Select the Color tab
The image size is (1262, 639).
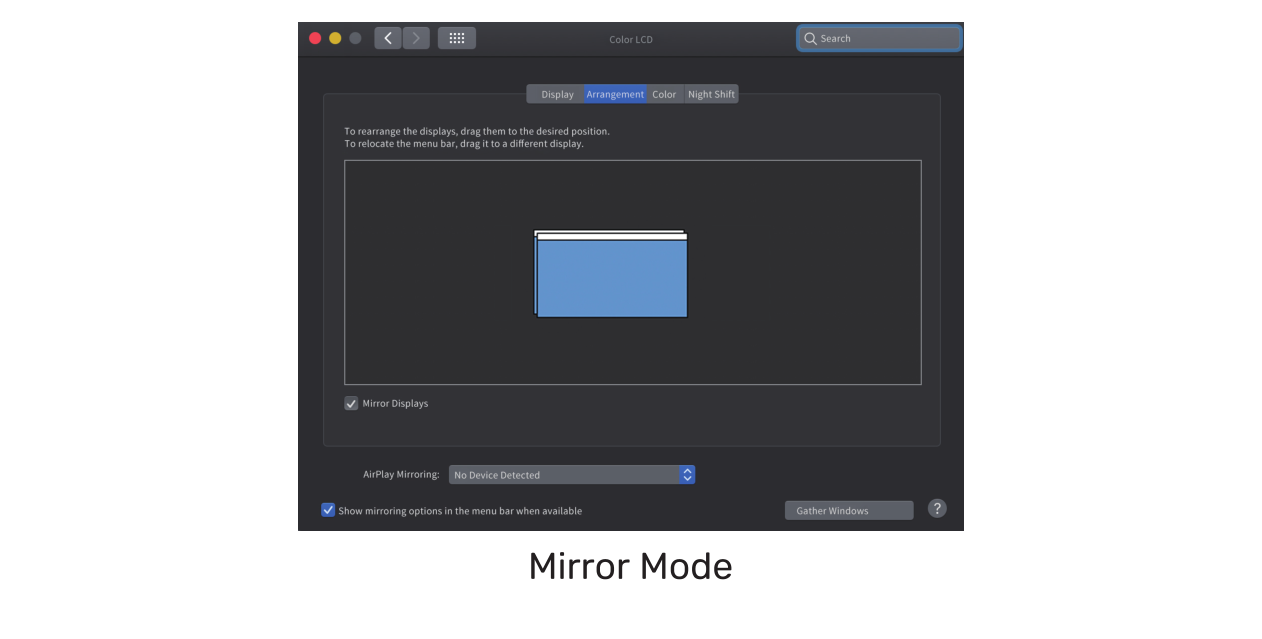point(664,94)
